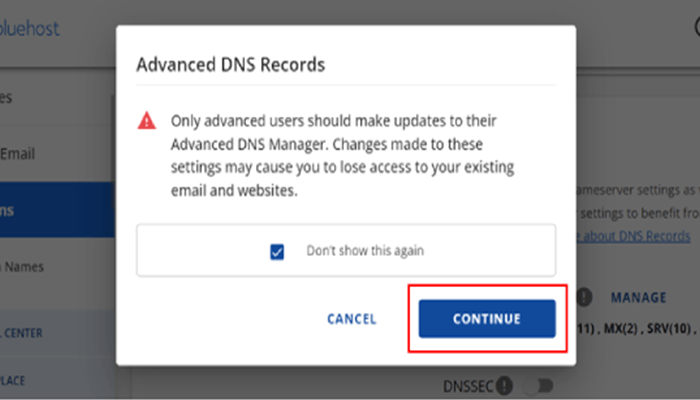The height and width of the screenshot is (400, 700).
Task: Click the "Don't show this again" label
Action: click(365, 251)
